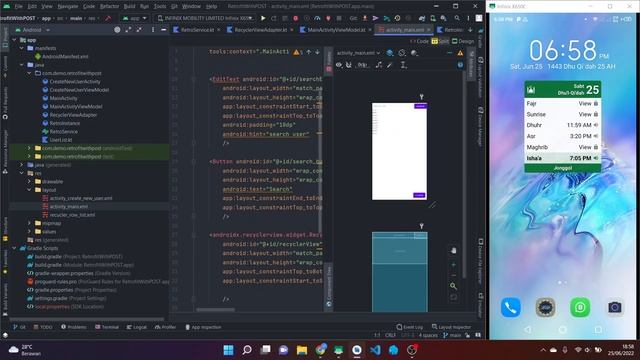The width and height of the screenshot is (640, 360).
Task: Open Windows Start menu
Action: [229, 350]
